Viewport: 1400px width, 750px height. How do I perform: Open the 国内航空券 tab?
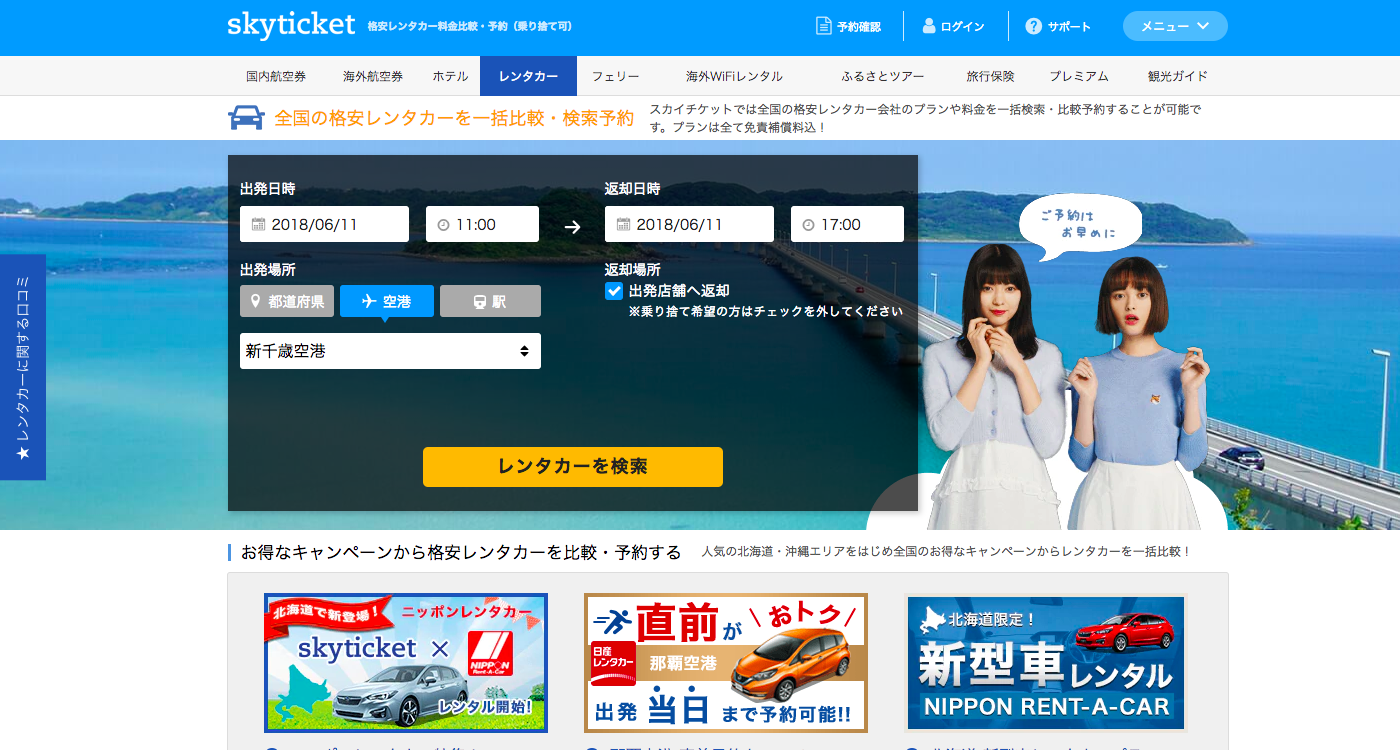[x=276, y=76]
